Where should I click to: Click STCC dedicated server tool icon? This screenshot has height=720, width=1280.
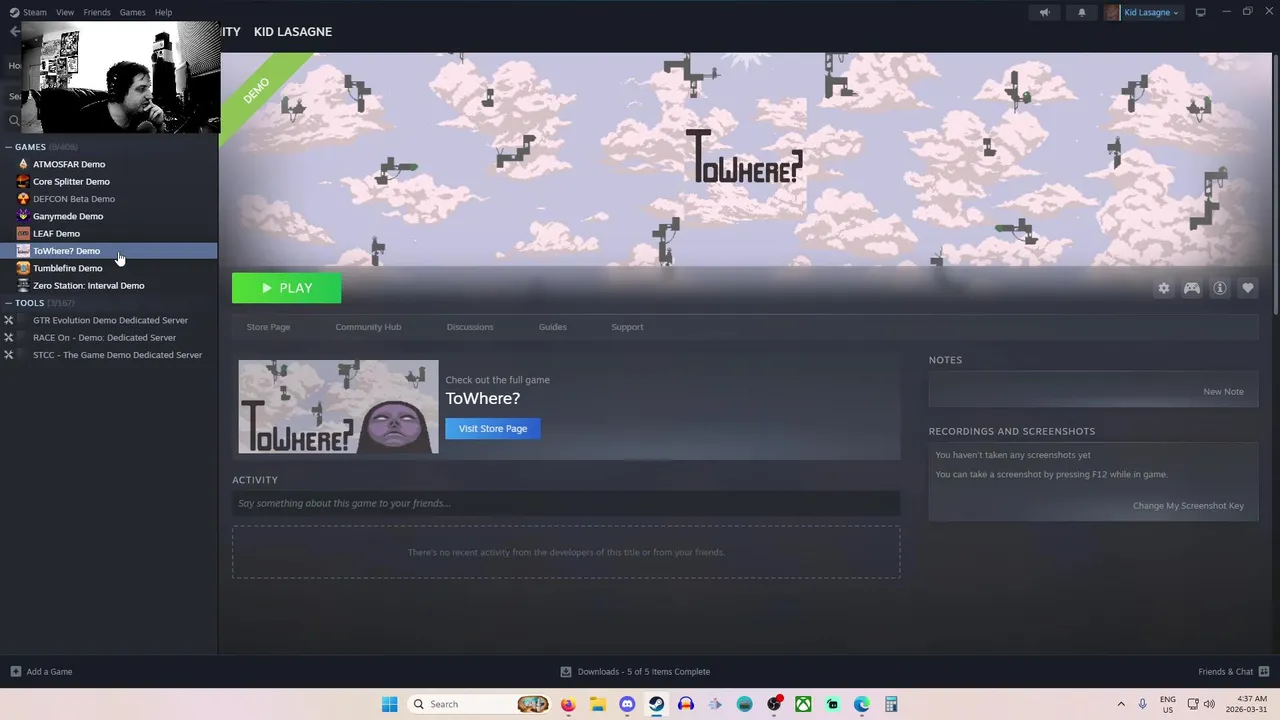(x=9, y=355)
